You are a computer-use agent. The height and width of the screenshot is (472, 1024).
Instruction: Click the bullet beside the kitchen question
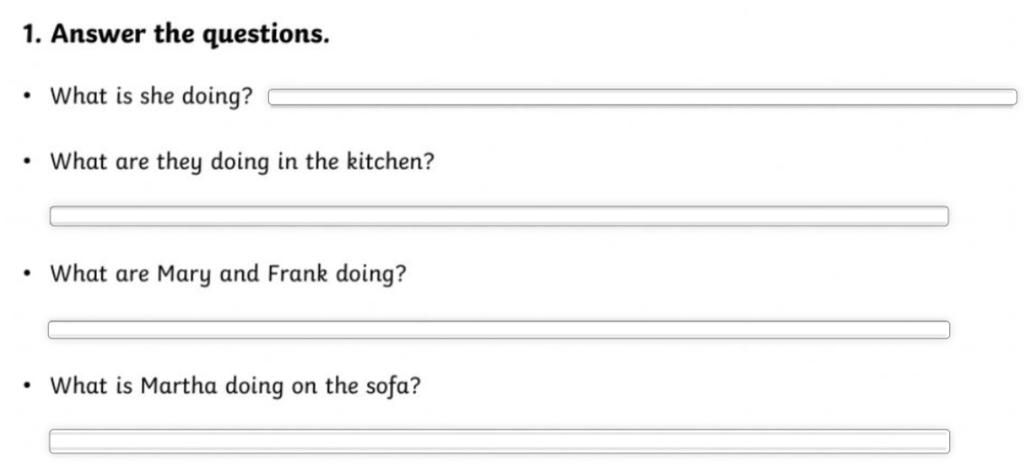coord(27,163)
